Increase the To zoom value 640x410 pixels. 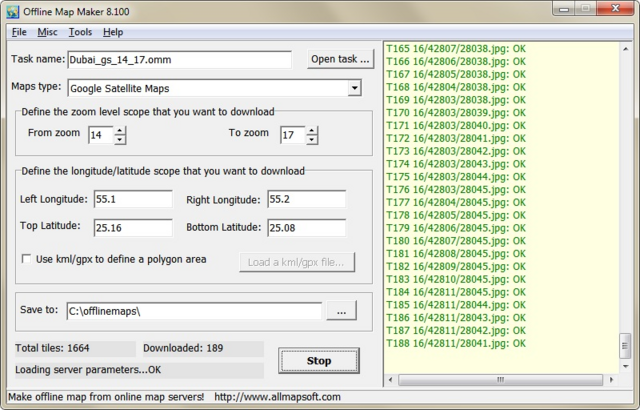312,131
